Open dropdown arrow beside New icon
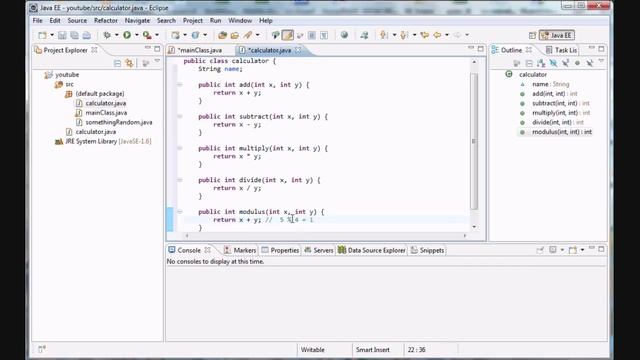This screenshot has width=640, height=360. pyautogui.click(x=52, y=35)
